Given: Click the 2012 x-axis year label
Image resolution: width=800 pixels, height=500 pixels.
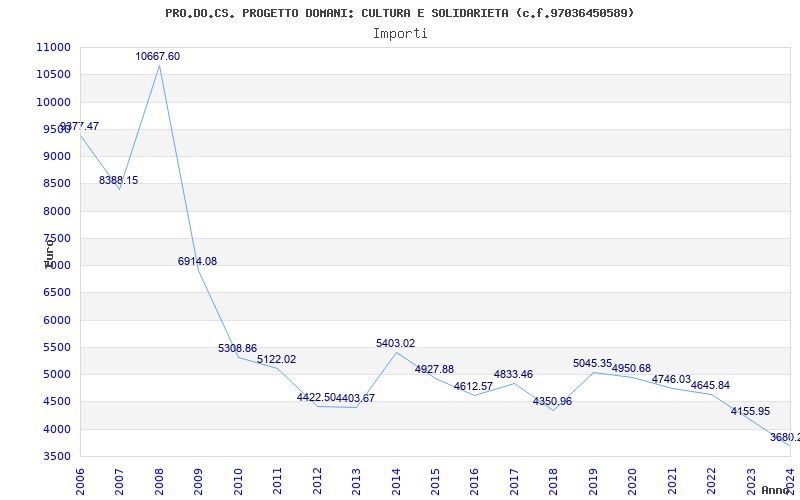Looking at the screenshot, I should (x=317, y=481).
